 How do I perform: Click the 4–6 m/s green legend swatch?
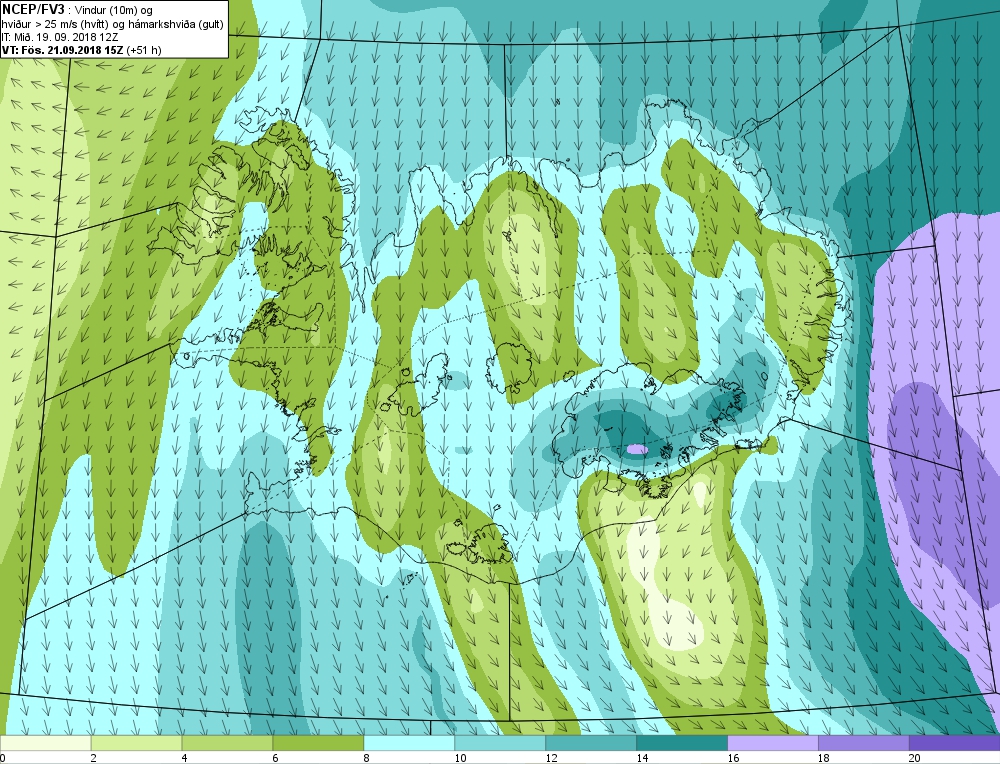tap(227, 743)
